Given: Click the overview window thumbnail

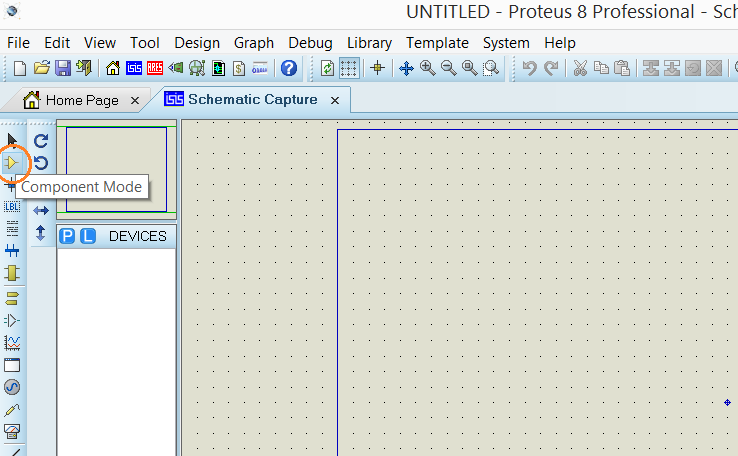Looking at the screenshot, I should coord(116,169).
